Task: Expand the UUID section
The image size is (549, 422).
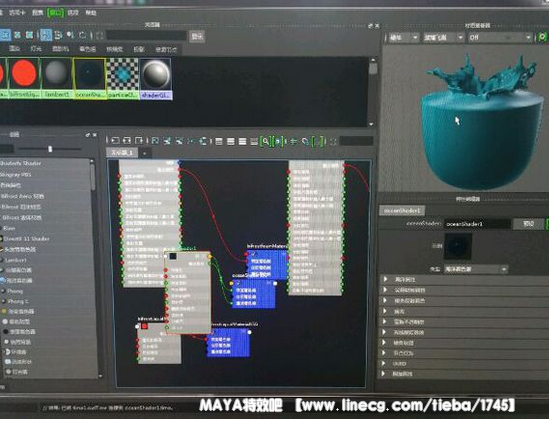Action: click(x=464, y=364)
